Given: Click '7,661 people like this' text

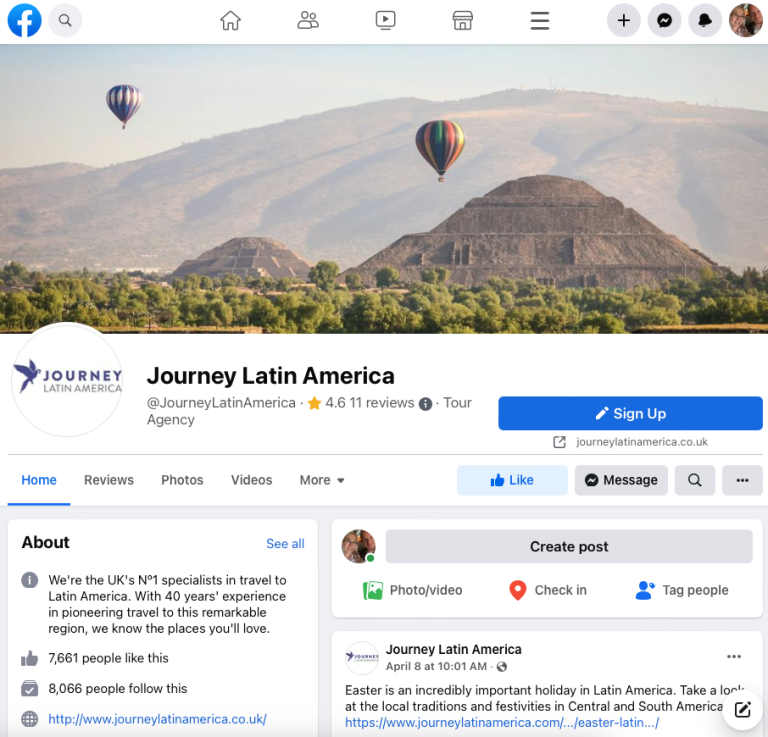Looking at the screenshot, I should tap(108, 658).
